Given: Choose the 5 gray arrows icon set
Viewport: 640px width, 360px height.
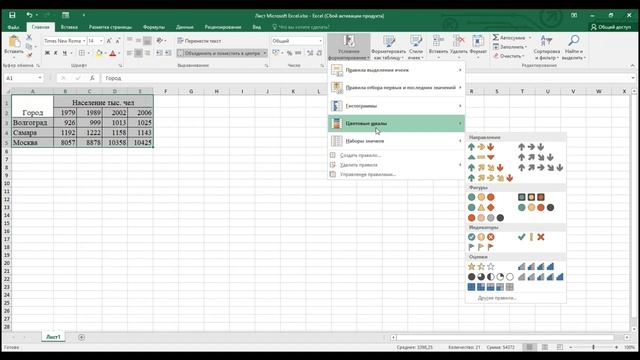Looking at the screenshot, I should point(540,167).
